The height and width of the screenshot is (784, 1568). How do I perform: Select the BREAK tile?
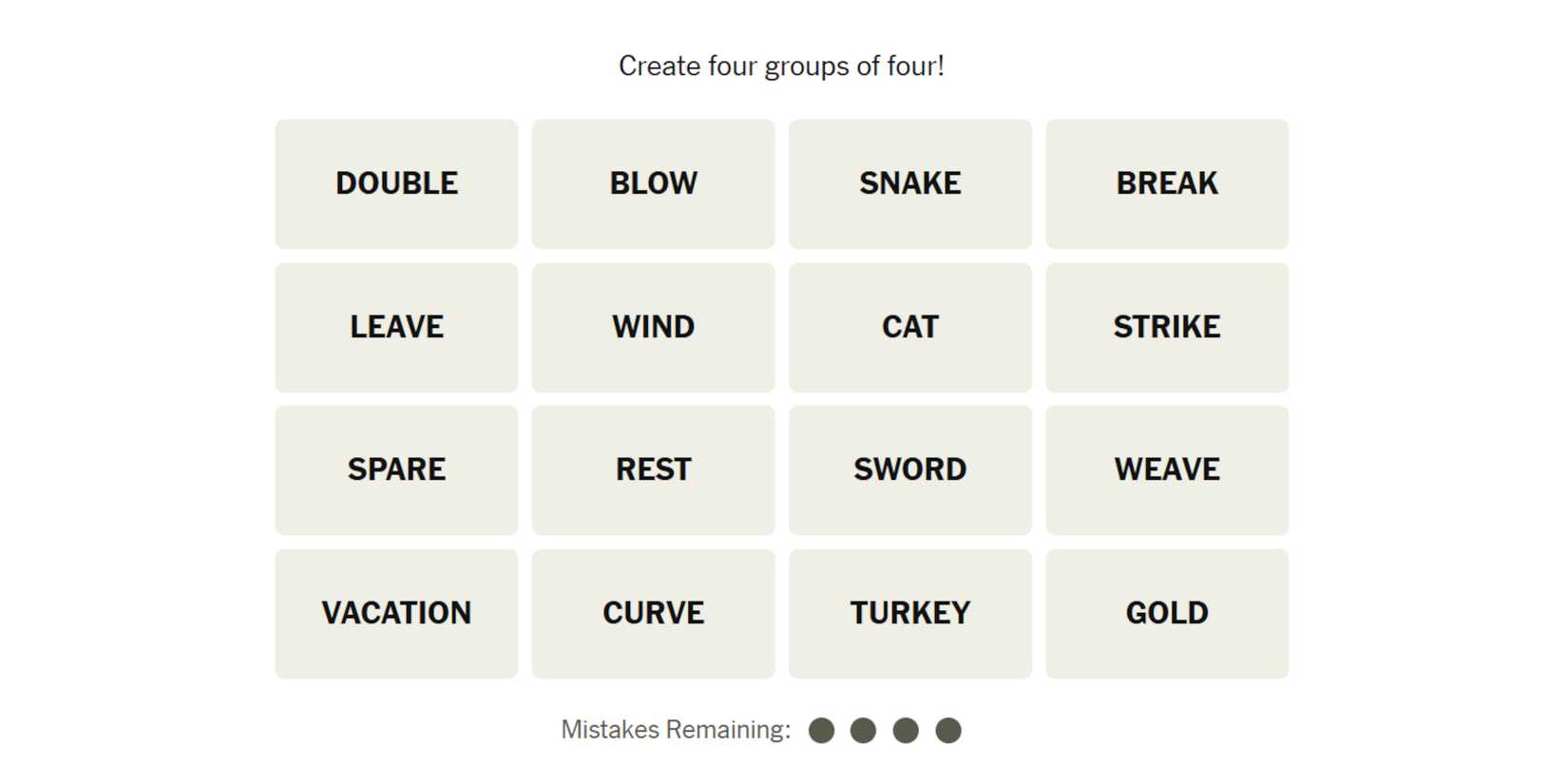point(1166,183)
